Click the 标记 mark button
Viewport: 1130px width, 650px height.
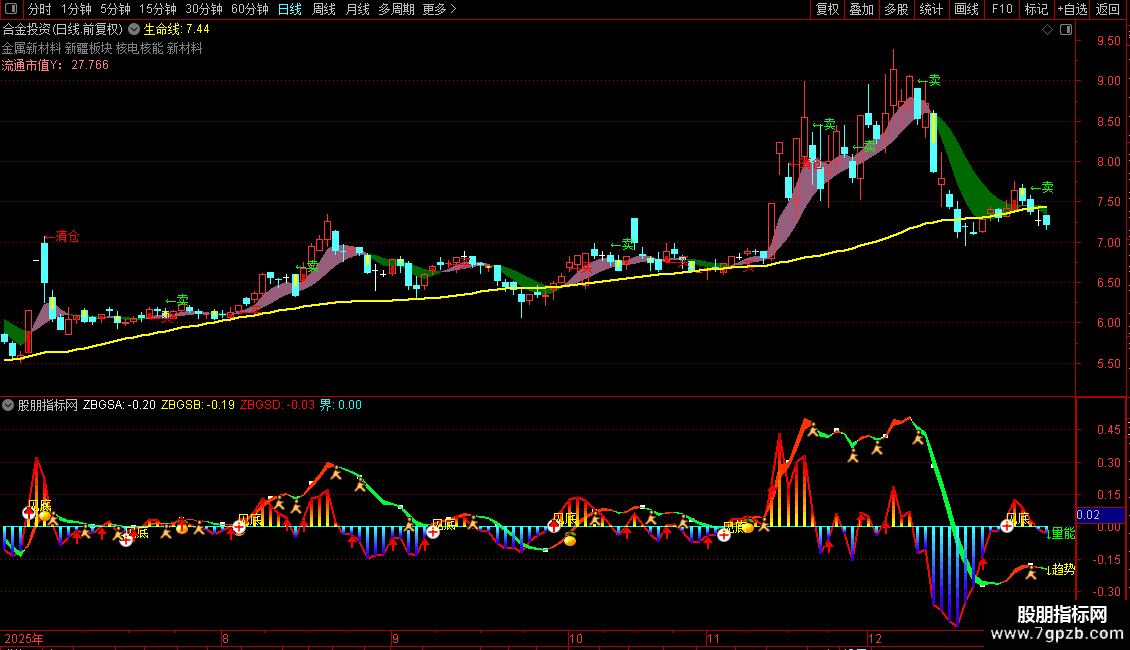pos(1036,9)
